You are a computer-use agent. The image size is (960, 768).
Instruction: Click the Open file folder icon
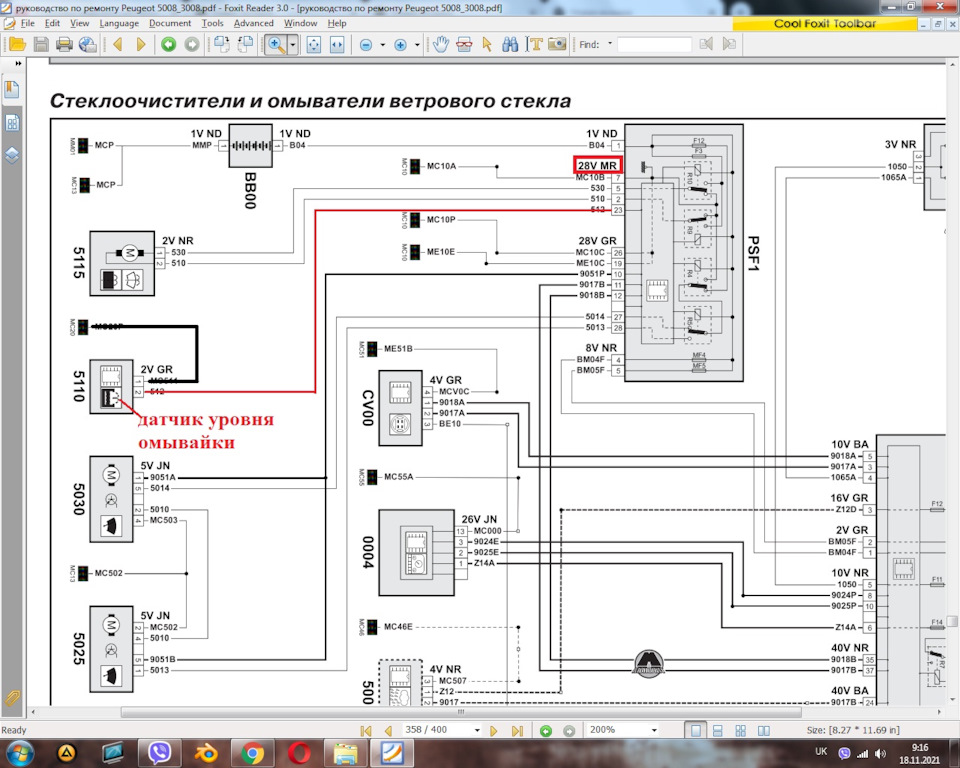tap(17, 44)
